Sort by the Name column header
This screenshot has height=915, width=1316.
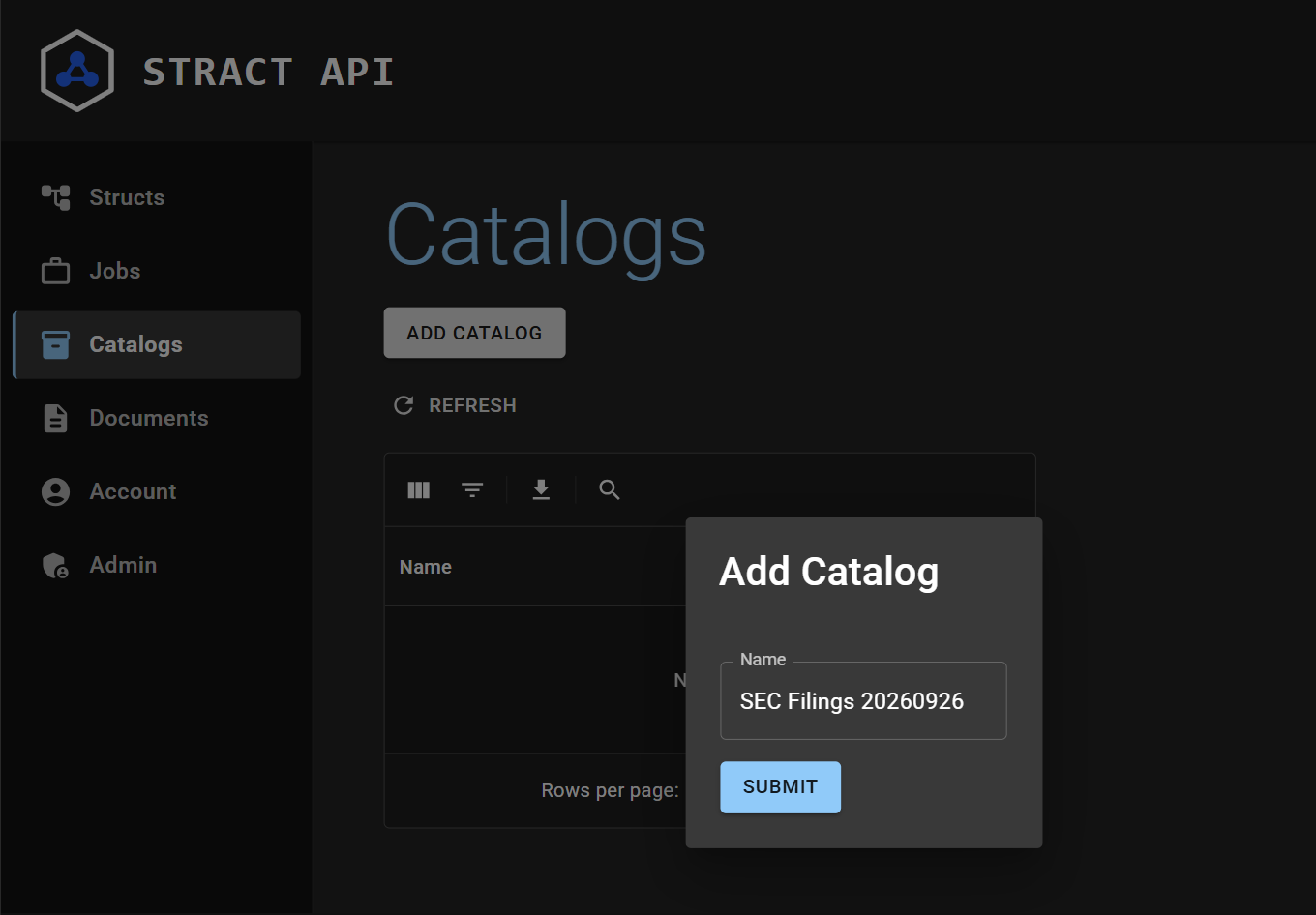point(426,567)
